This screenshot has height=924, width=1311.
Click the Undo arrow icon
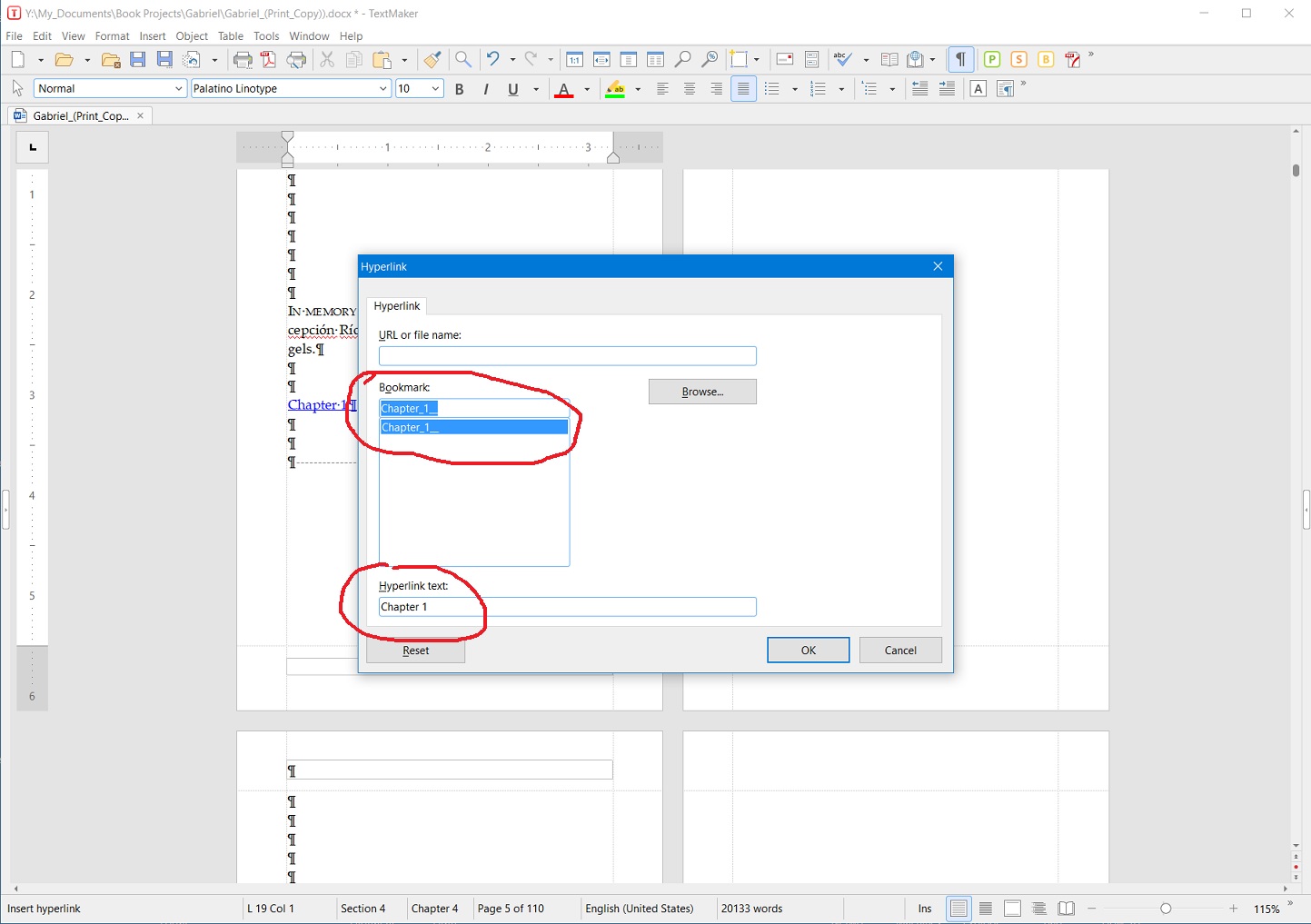(492, 60)
